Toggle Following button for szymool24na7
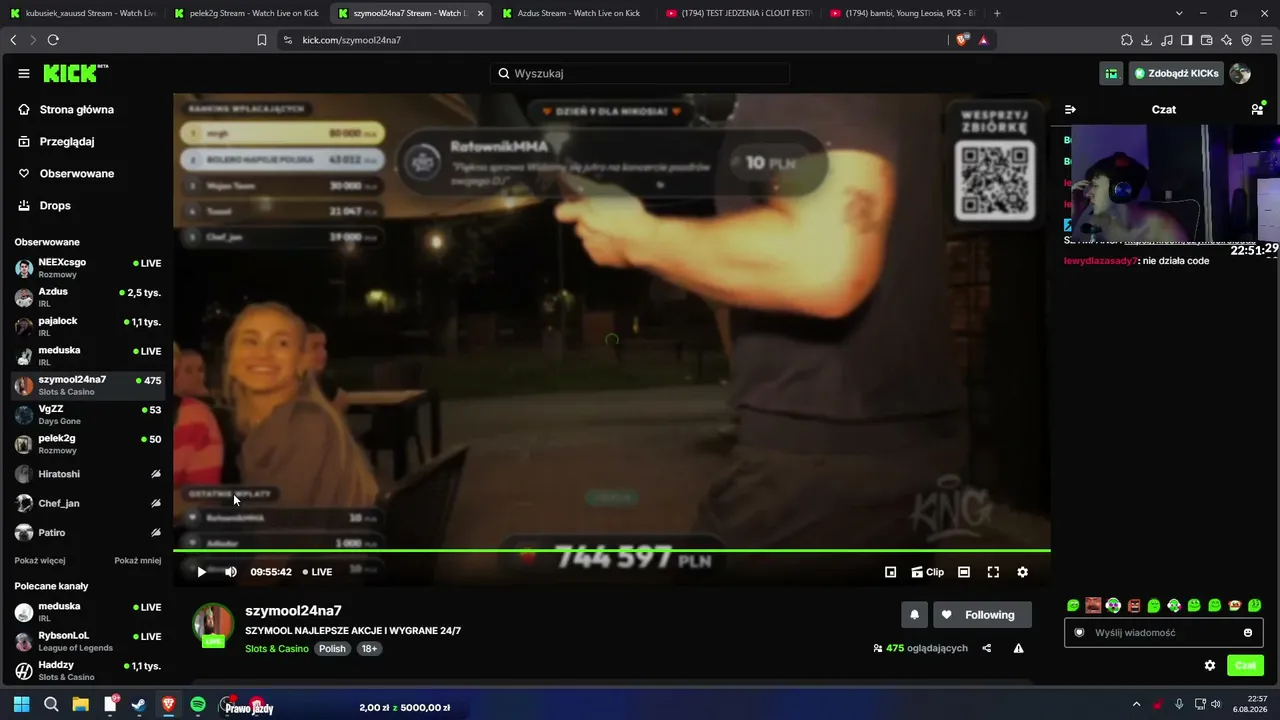1280x720 pixels. tap(982, 615)
